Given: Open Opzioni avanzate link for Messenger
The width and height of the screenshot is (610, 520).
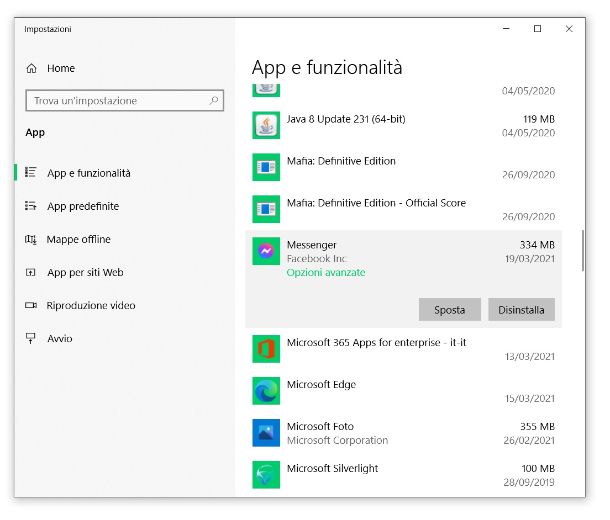Looking at the screenshot, I should 326,273.
